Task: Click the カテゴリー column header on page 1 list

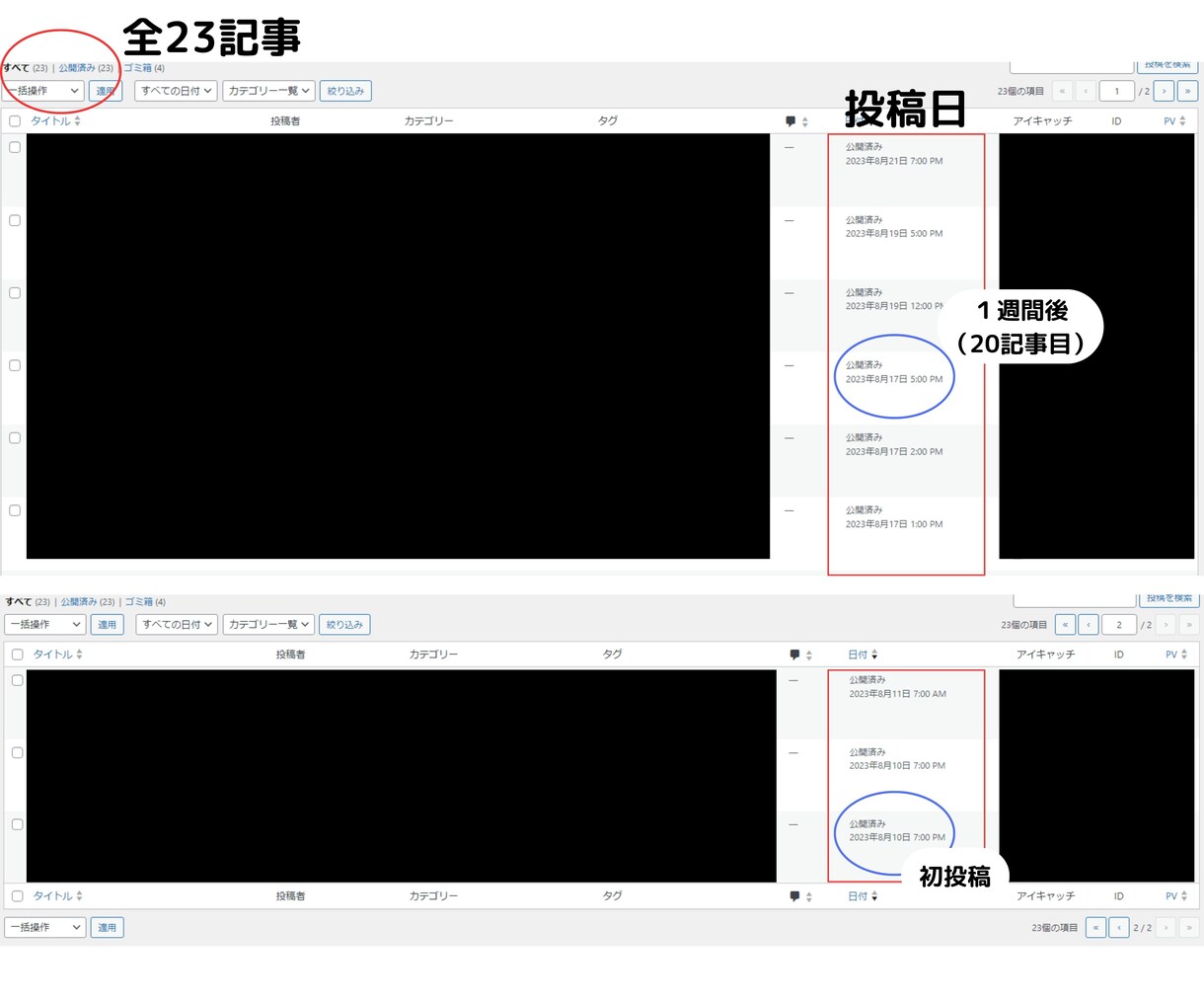Action: pyautogui.click(x=428, y=121)
